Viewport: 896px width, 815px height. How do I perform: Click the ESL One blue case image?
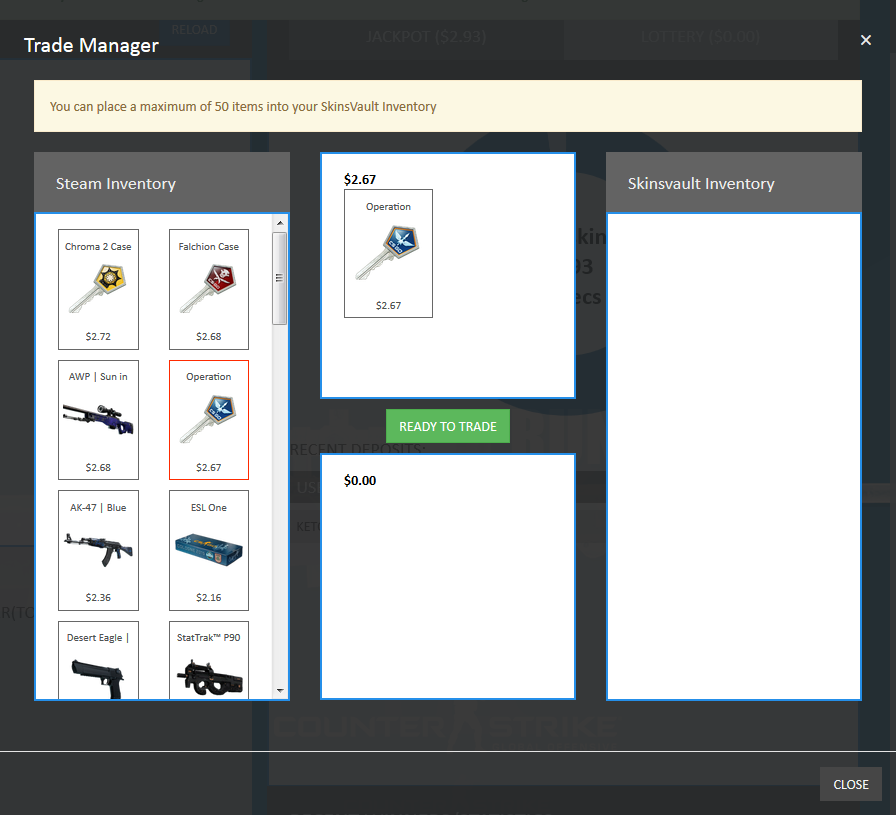209,550
